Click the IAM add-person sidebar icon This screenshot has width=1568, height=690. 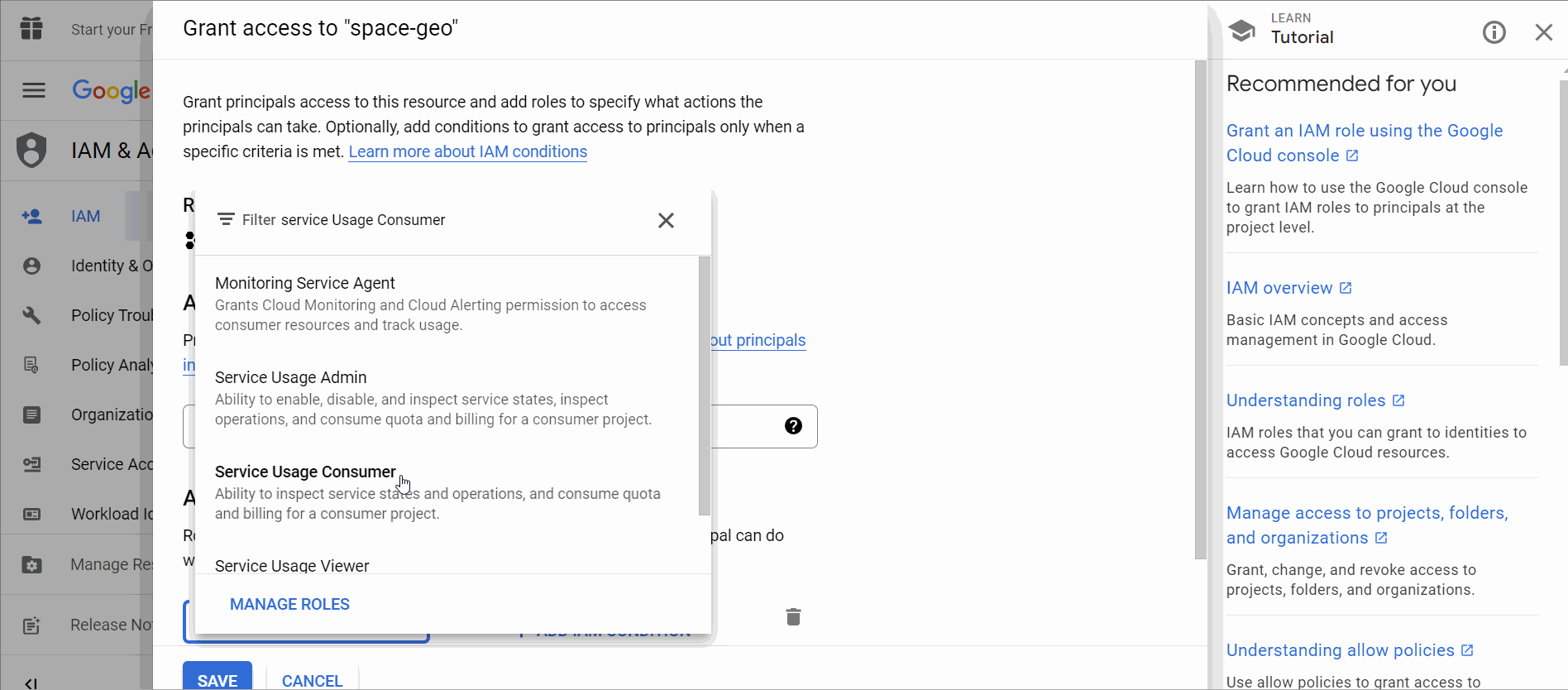(x=31, y=216)
